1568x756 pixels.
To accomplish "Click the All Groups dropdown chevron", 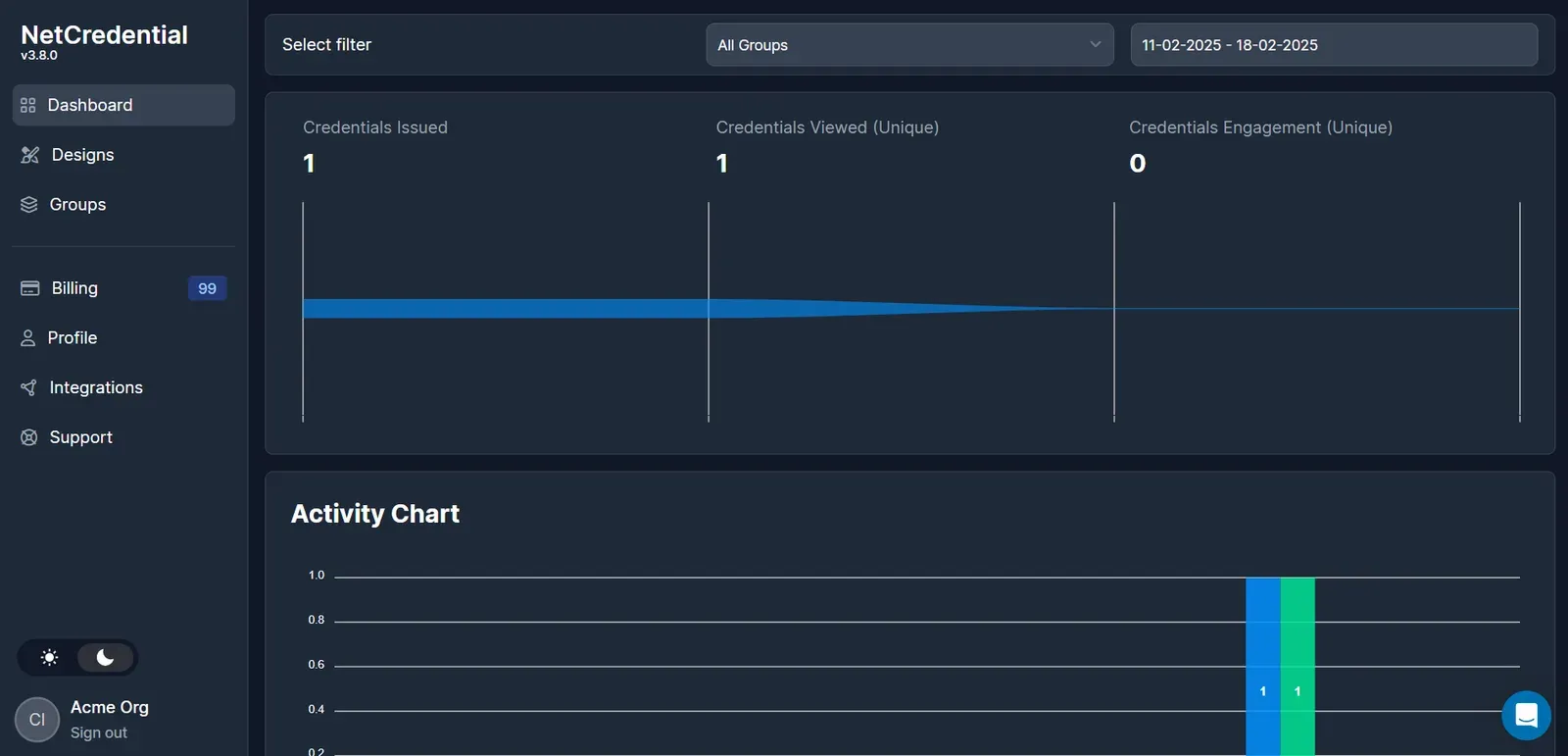I will (x=1095, y=44).
